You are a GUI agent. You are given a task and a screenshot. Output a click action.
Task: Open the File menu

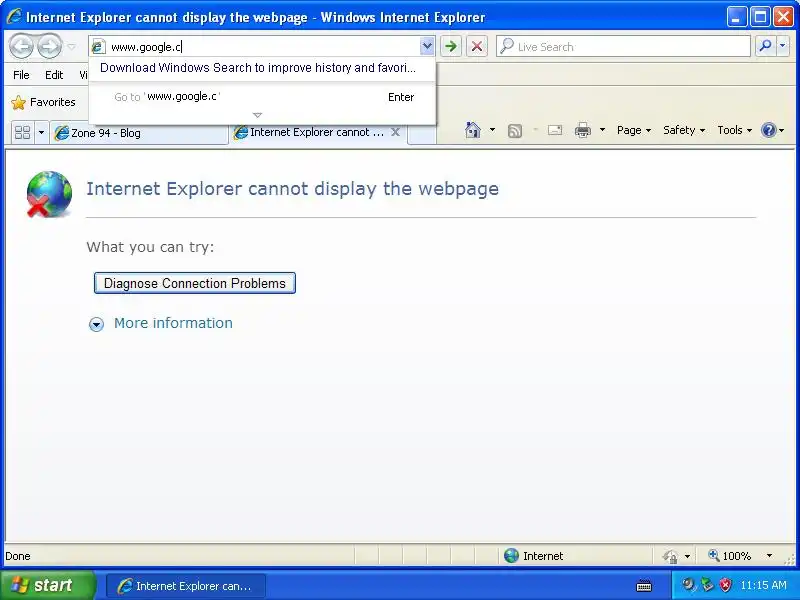point(21,75)
